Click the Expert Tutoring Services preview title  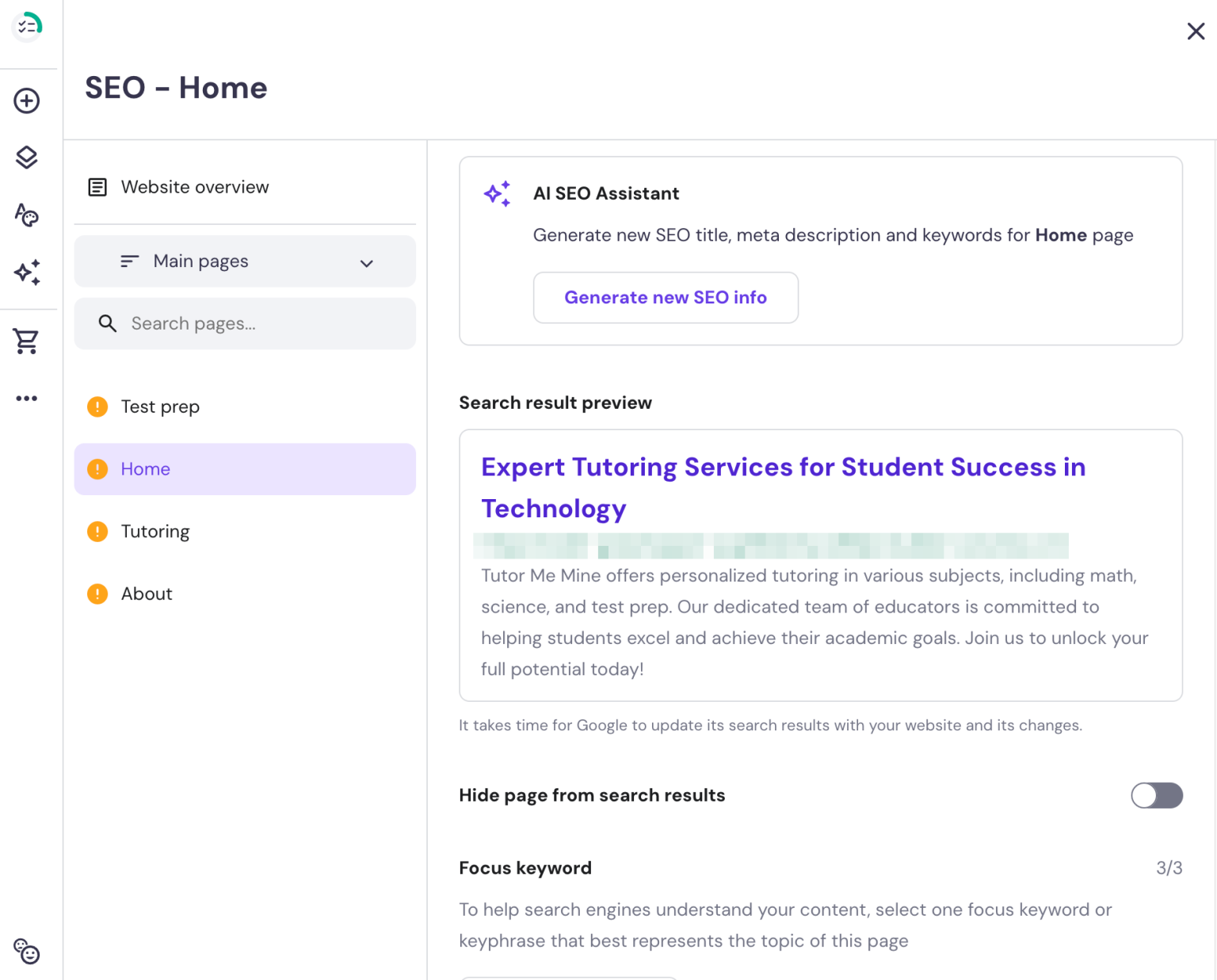pyautogui.click(x=783, y=467)
